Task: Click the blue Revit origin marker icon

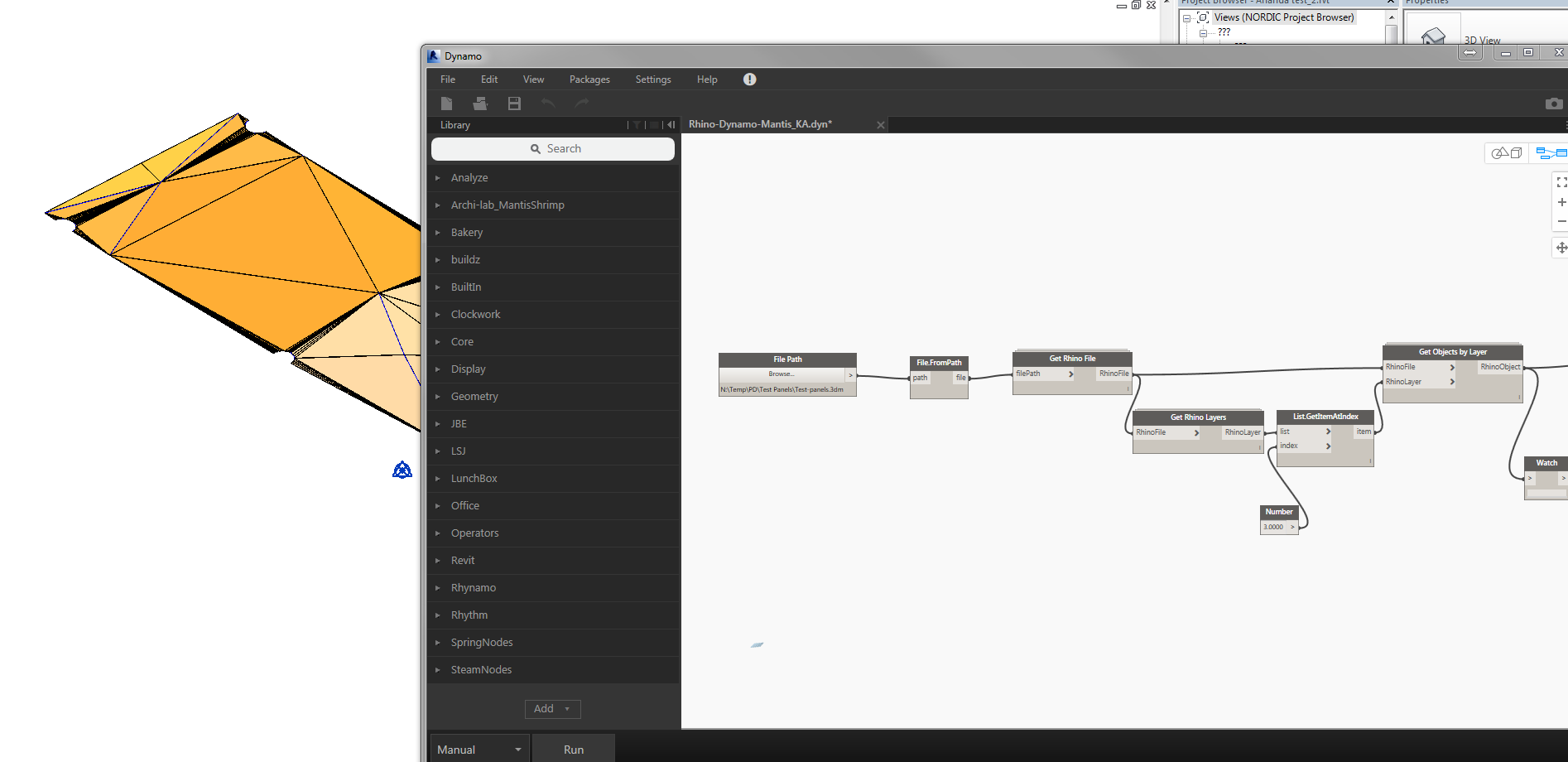Action: click(402, 470)
